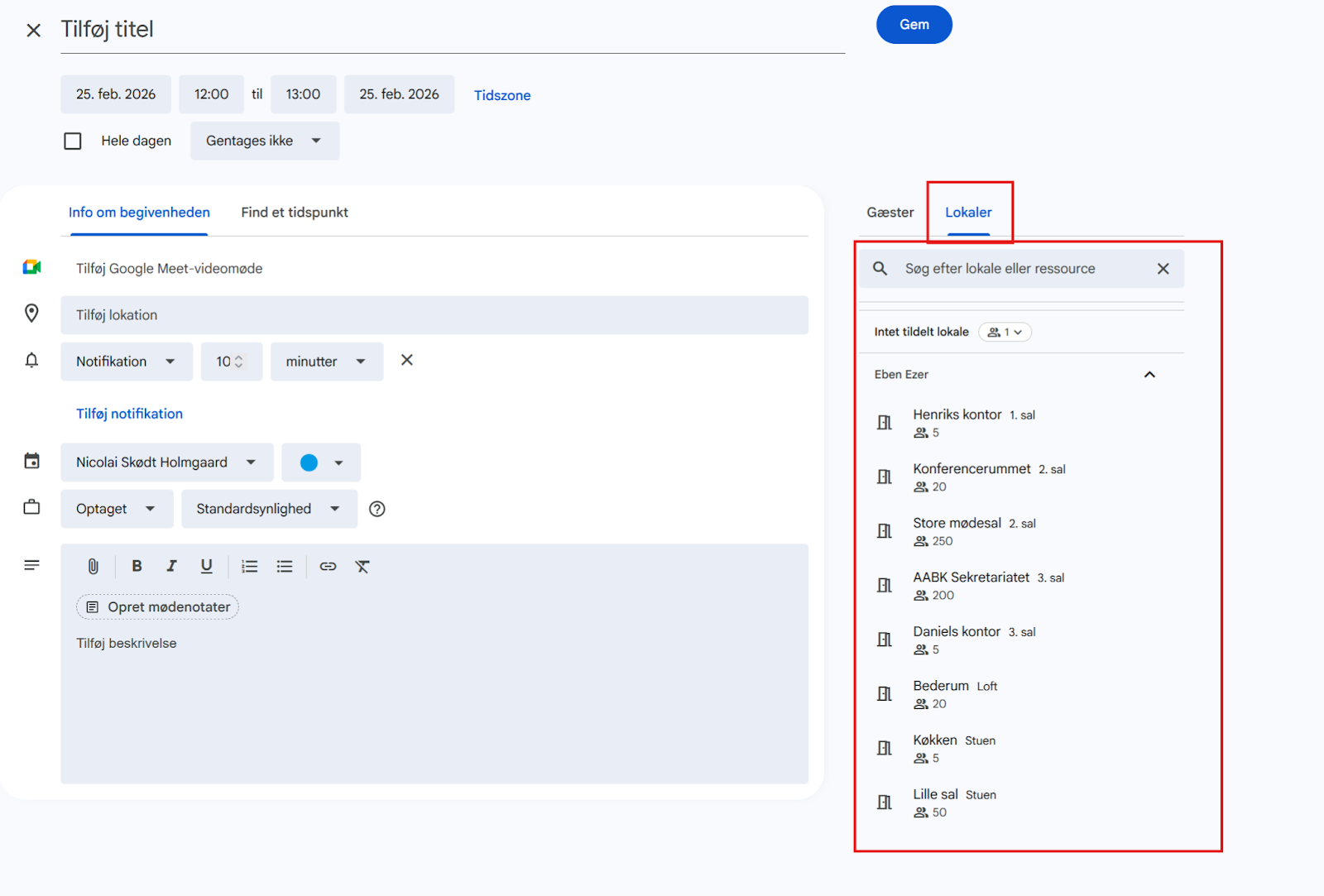
Task: Toggle bold text formatting
Action: tap(137, 567)
